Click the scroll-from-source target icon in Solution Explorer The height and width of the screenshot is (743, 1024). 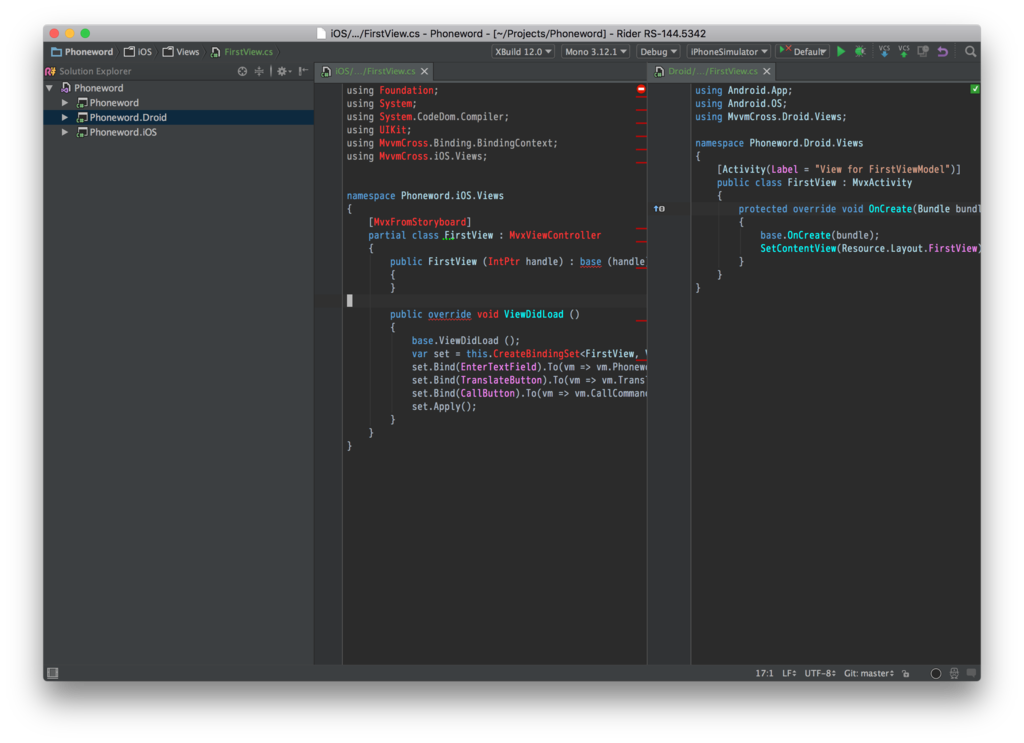(242, 71)
